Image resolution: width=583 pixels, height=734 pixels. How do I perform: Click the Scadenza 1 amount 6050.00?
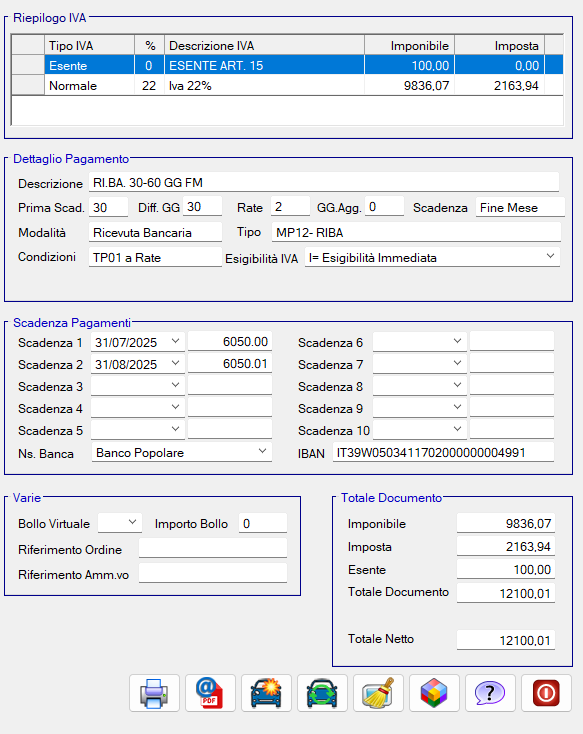229,341
